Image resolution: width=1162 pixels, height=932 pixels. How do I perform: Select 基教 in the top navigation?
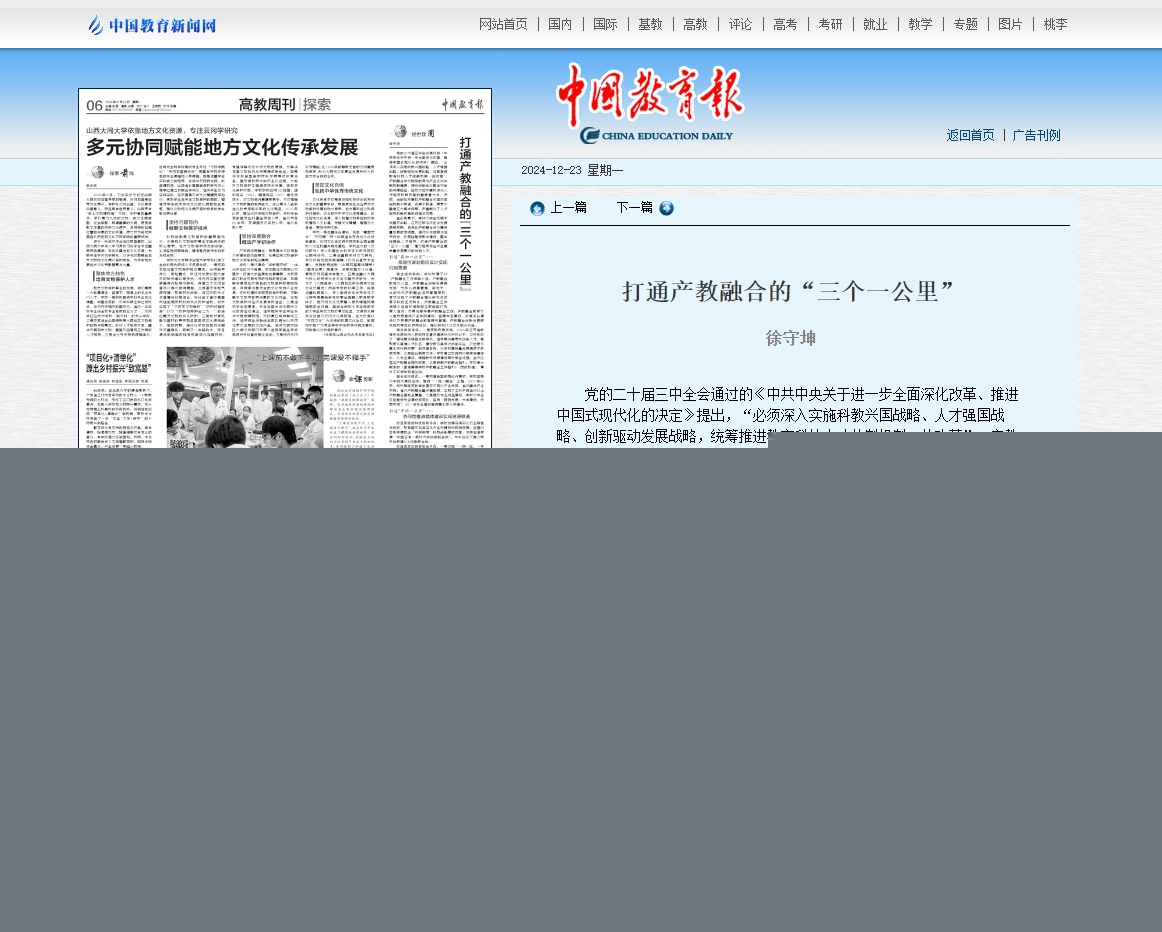click(650, 24)
